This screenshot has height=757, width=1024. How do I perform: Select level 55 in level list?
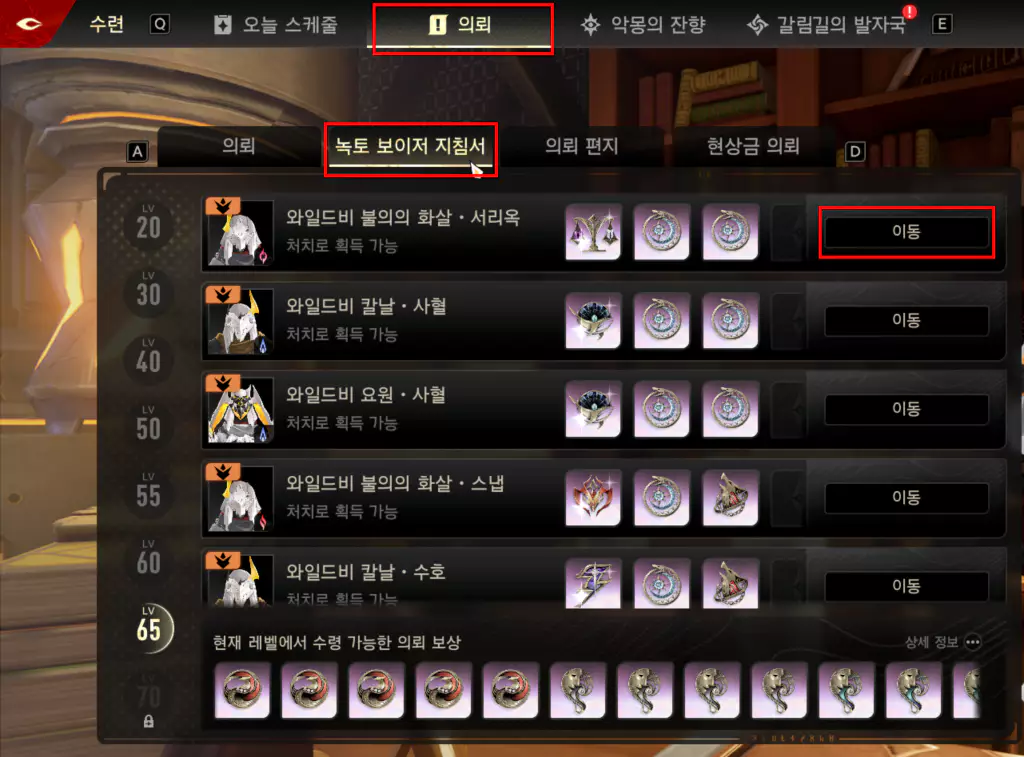click(148, 492)
